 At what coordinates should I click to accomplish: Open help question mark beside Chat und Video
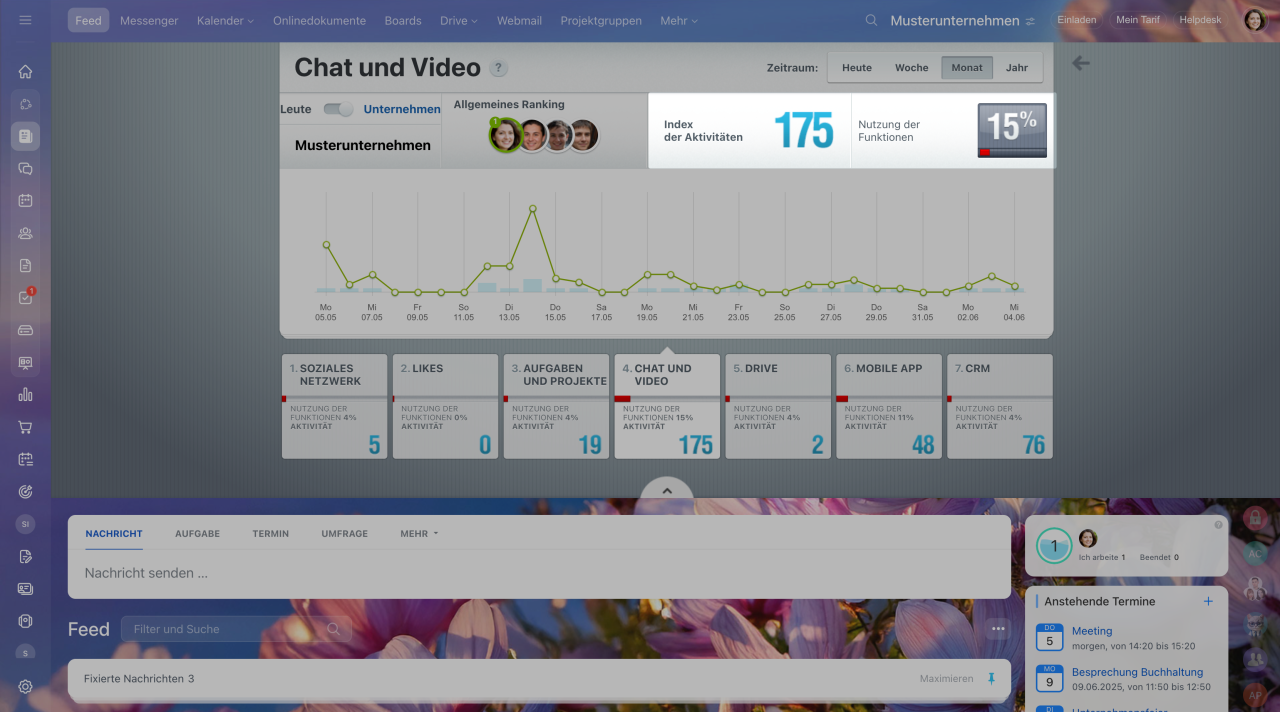point(499,69)
